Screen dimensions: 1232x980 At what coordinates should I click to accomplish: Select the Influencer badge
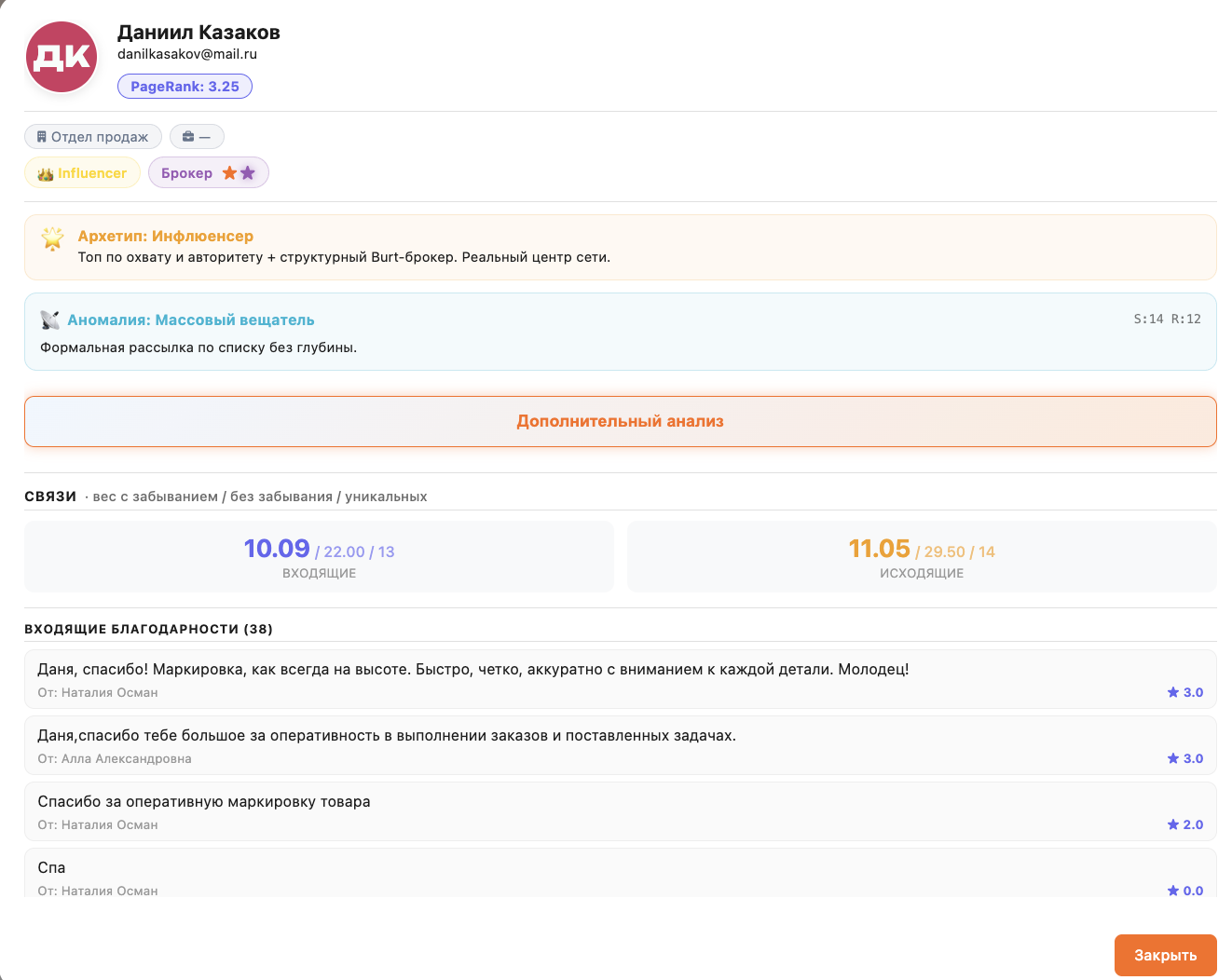82,173
